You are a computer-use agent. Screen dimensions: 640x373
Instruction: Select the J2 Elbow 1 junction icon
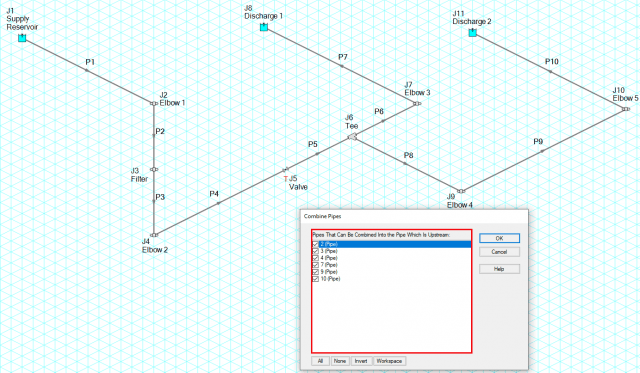point(154,104)
